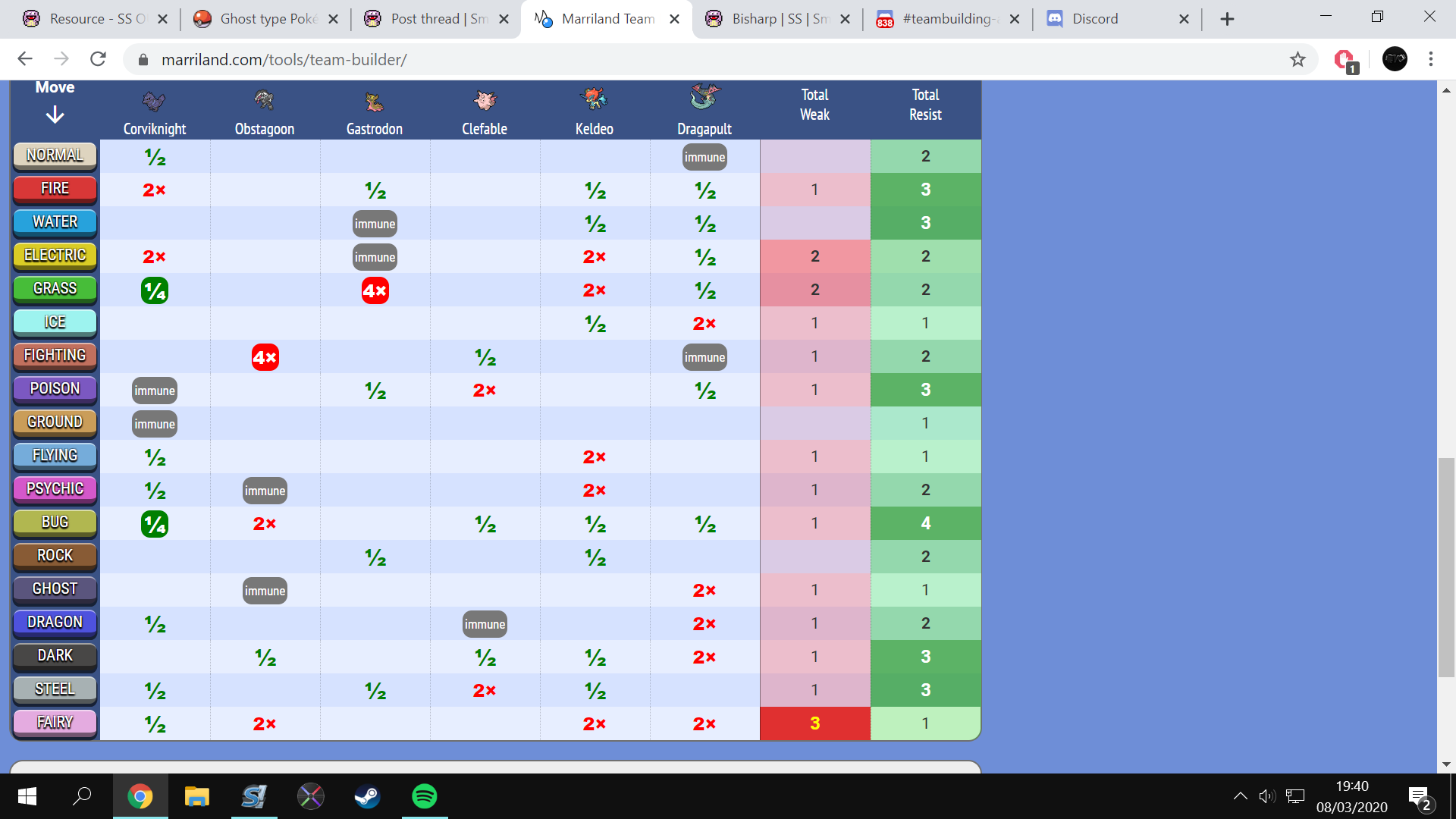Click Bug total resist value 4
The height and width of the screenshot is (819, 1456).
[925, 523]
